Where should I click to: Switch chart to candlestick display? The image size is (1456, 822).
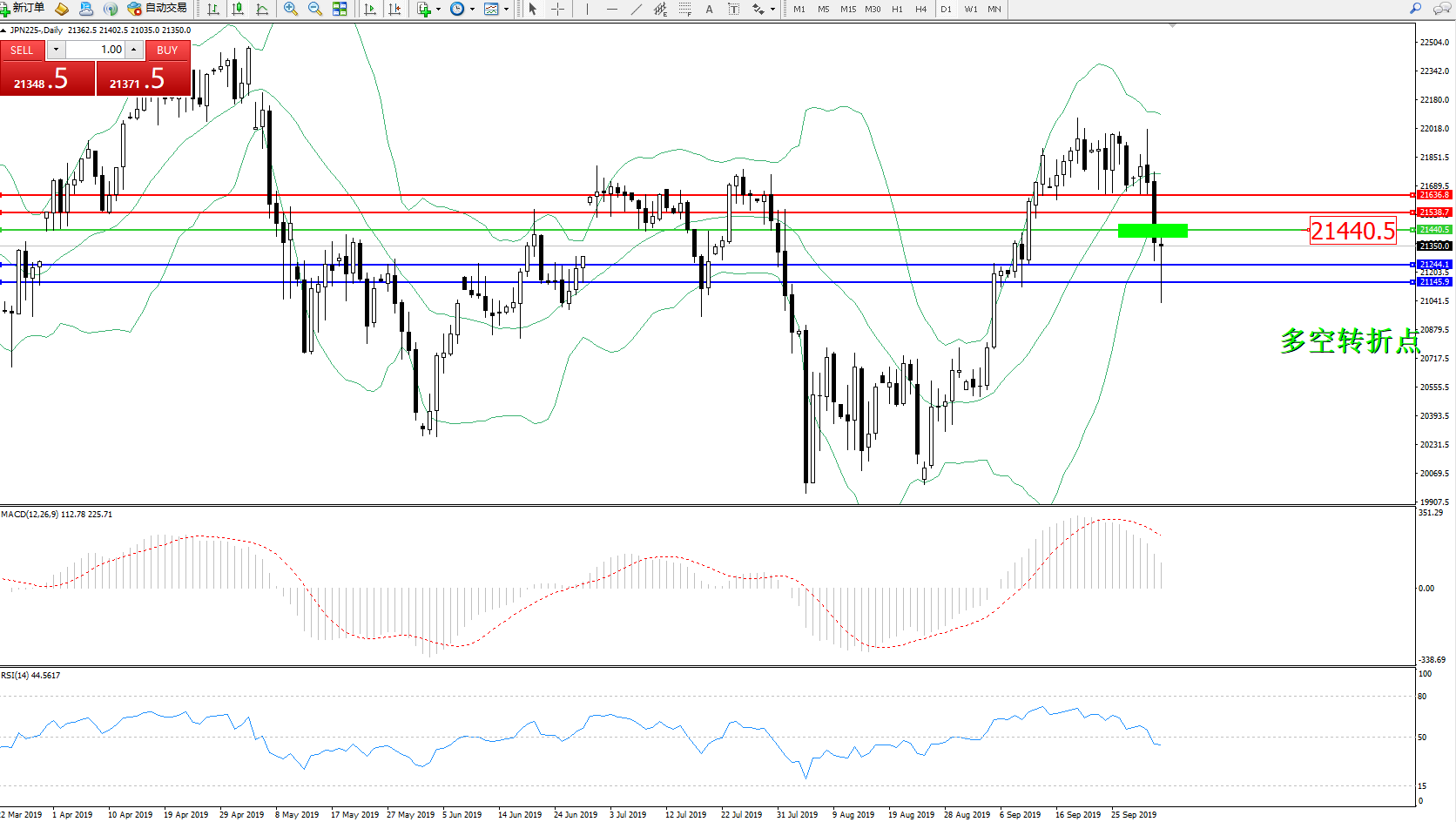[238, 9]
